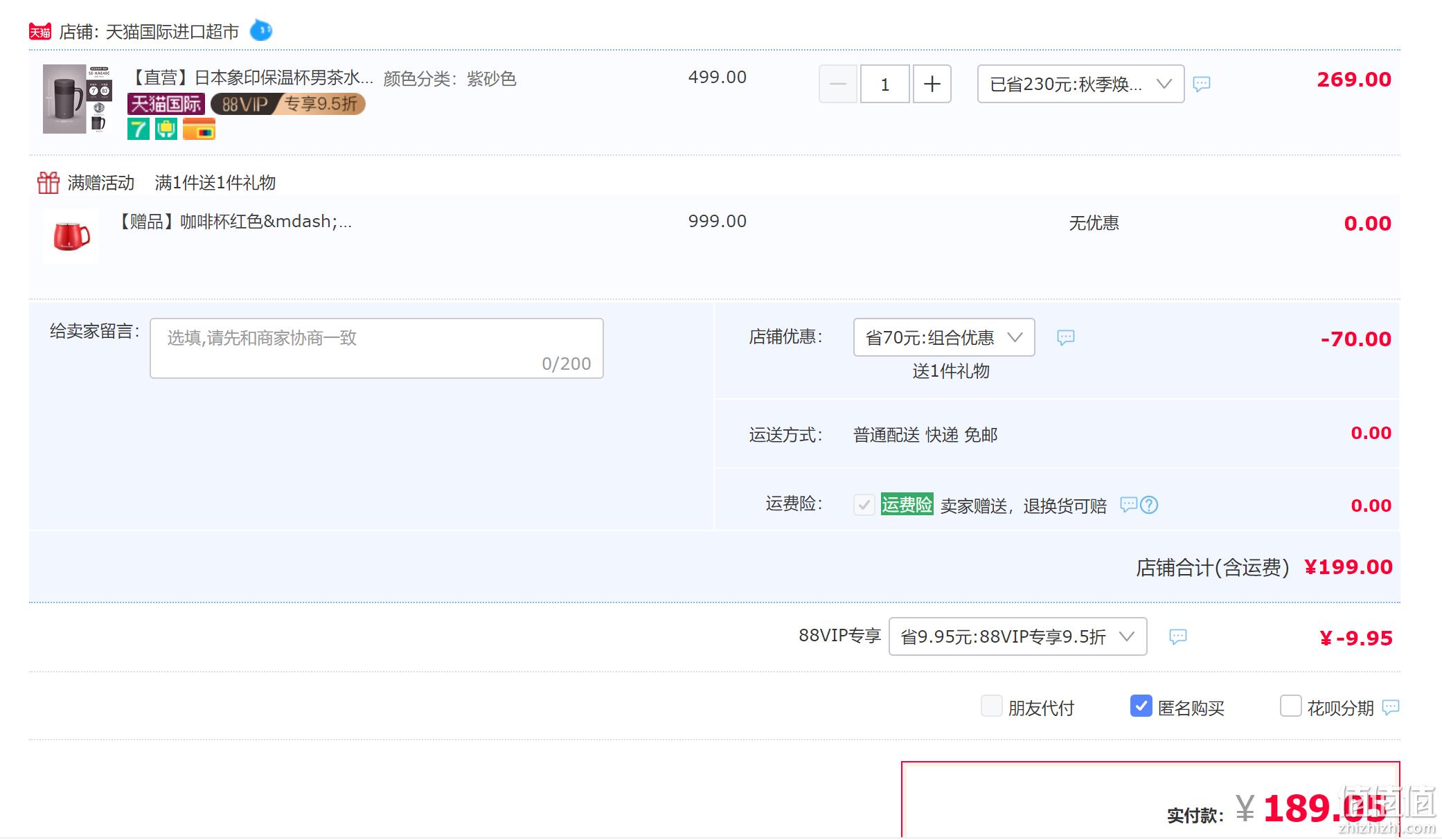Click the comment icon next to 退换货可赔

click(1129, 504)
